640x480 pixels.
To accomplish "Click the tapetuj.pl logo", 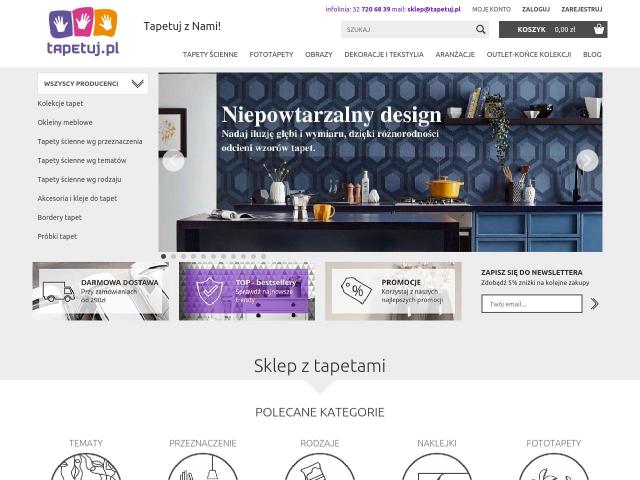I will pyautogui.click(x=83, y=31).
